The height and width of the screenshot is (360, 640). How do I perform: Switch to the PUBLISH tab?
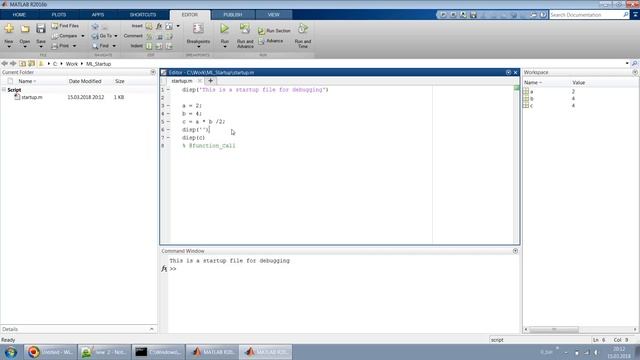pos(233,15)
